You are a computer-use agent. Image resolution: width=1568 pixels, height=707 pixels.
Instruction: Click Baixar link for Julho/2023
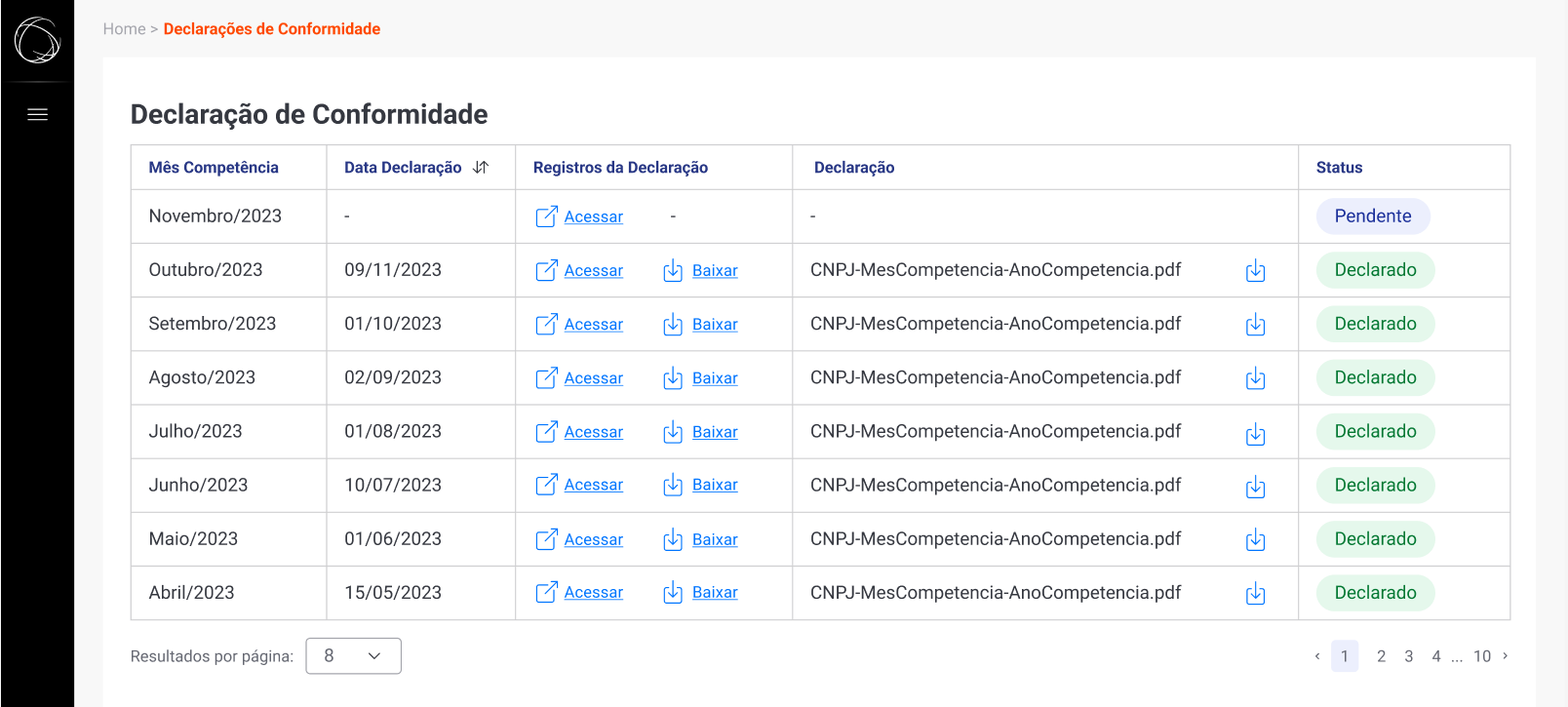tap(715, 431)
